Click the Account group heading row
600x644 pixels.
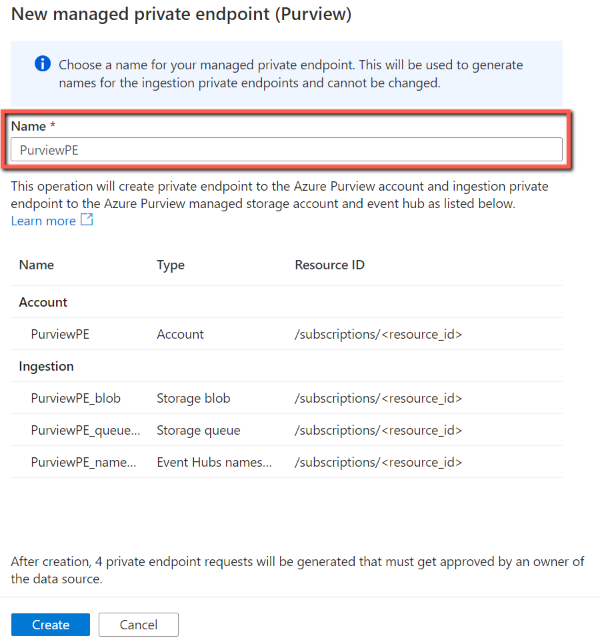point(287,302)
